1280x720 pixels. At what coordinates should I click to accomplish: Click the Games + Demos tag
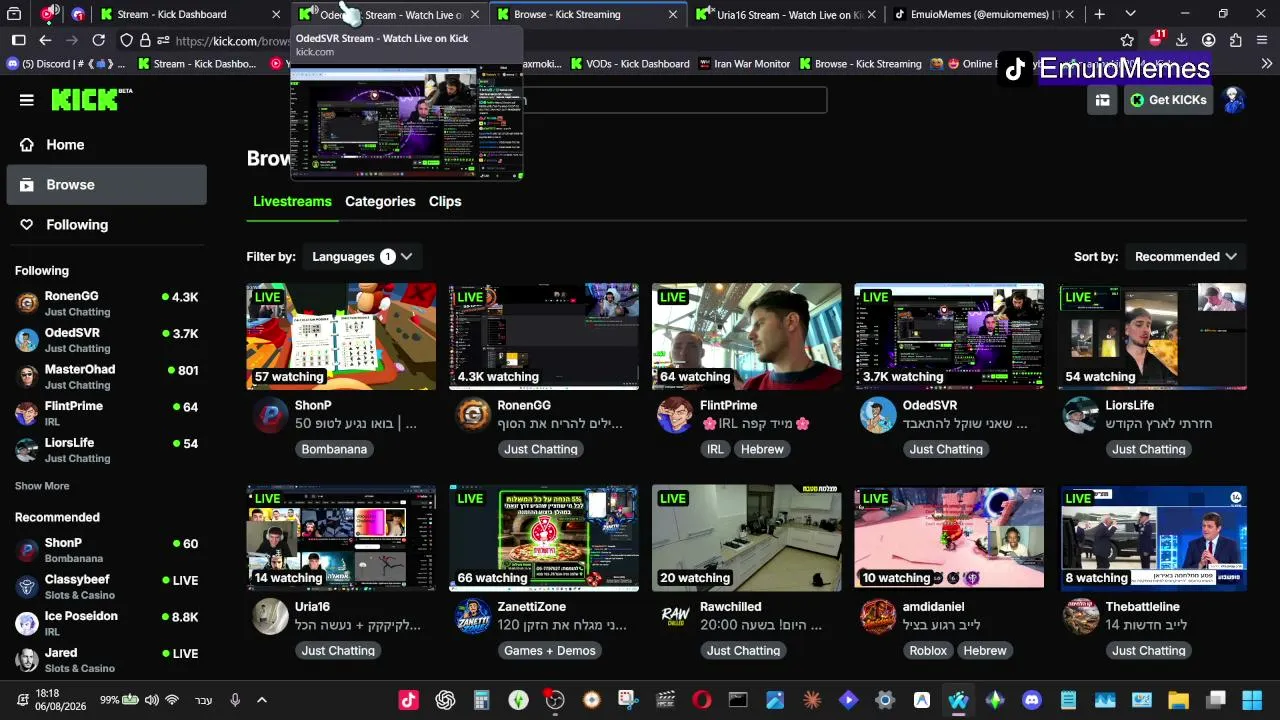pyautogui.click(x=549, y=650)
